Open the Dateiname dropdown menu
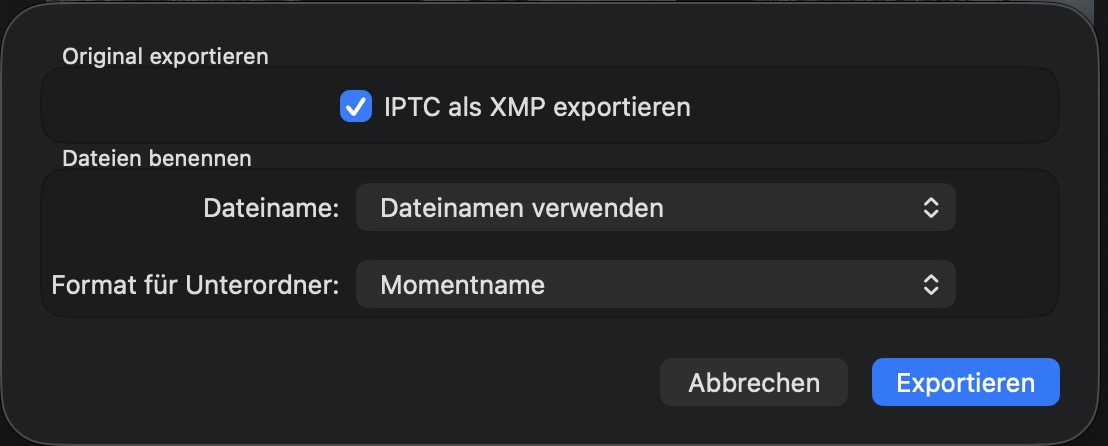 point(655,208)
